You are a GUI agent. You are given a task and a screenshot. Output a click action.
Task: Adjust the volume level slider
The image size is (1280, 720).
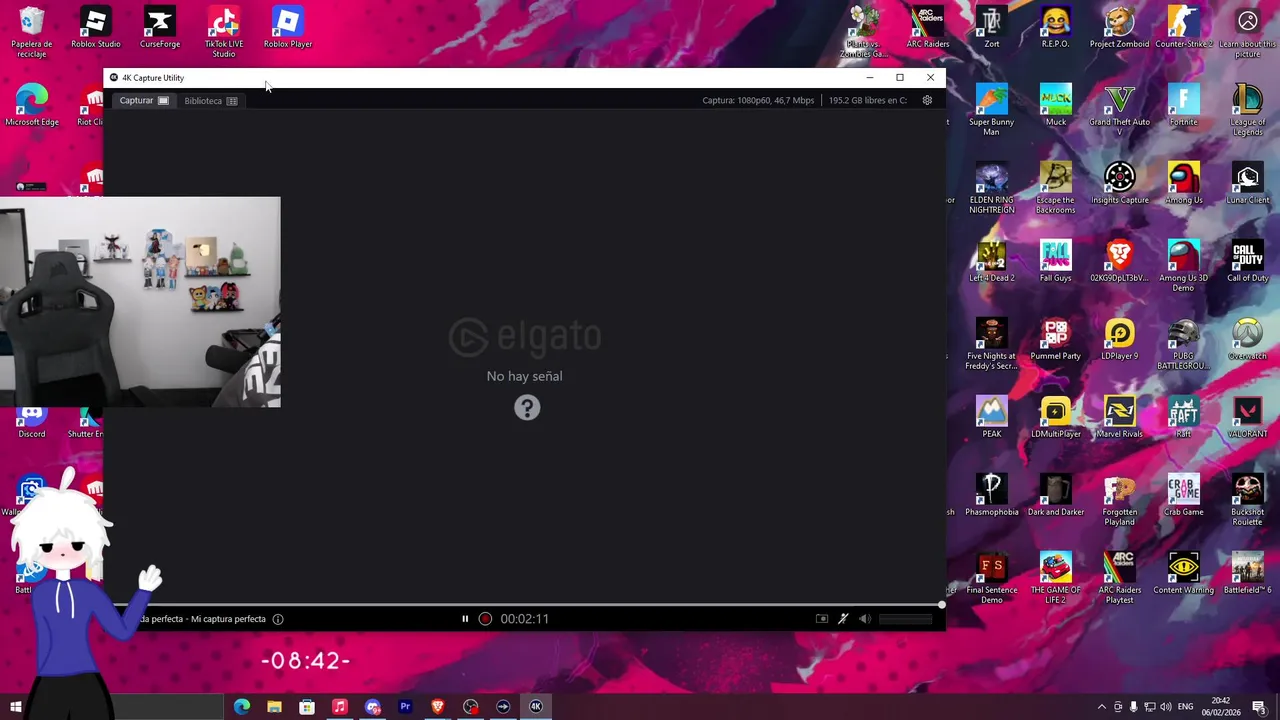click(x=905, y=619)
